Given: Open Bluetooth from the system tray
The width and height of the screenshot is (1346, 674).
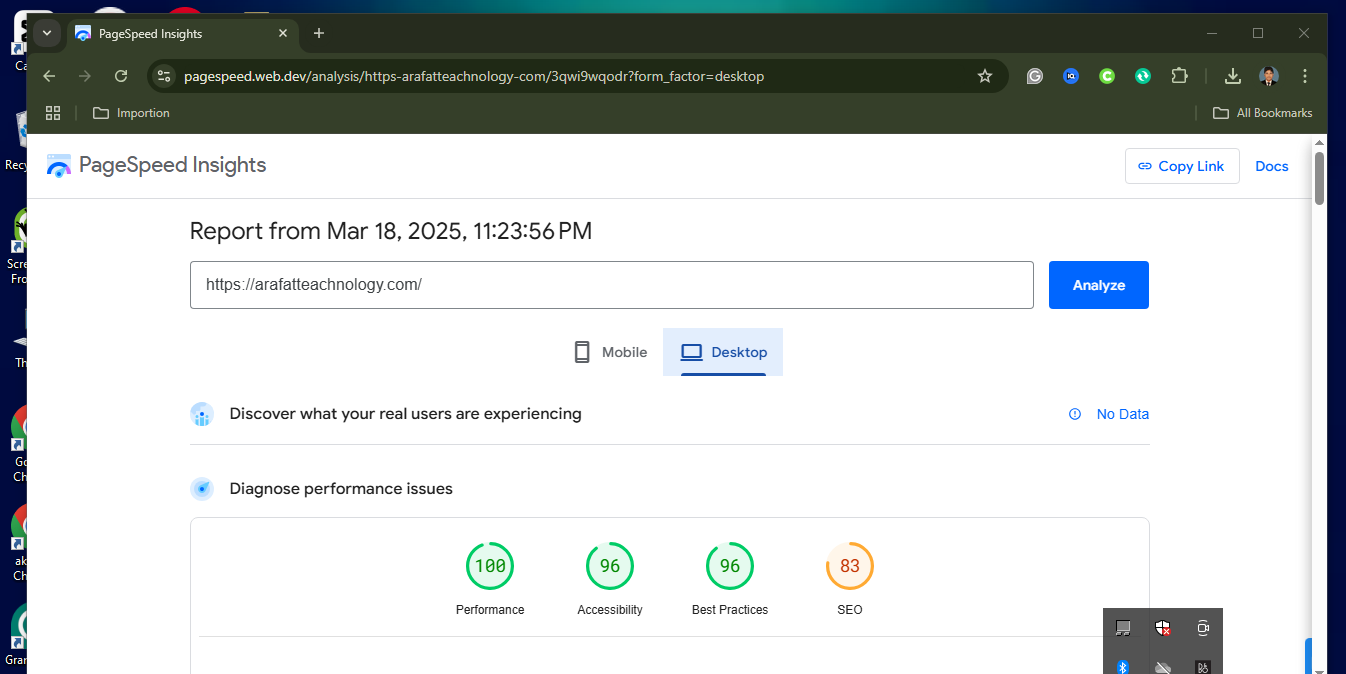Looking at the screenshot, I should point(1123,666).
